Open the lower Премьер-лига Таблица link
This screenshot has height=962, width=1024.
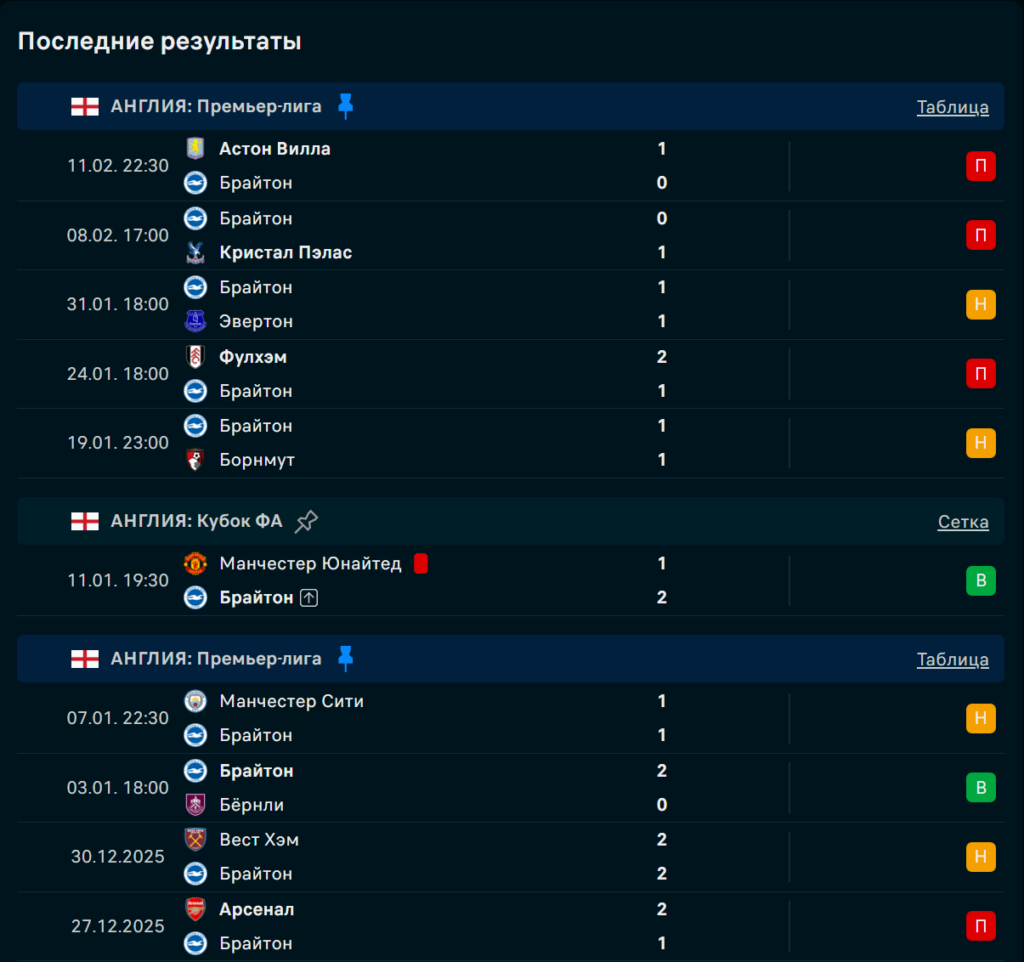point(952,660)
